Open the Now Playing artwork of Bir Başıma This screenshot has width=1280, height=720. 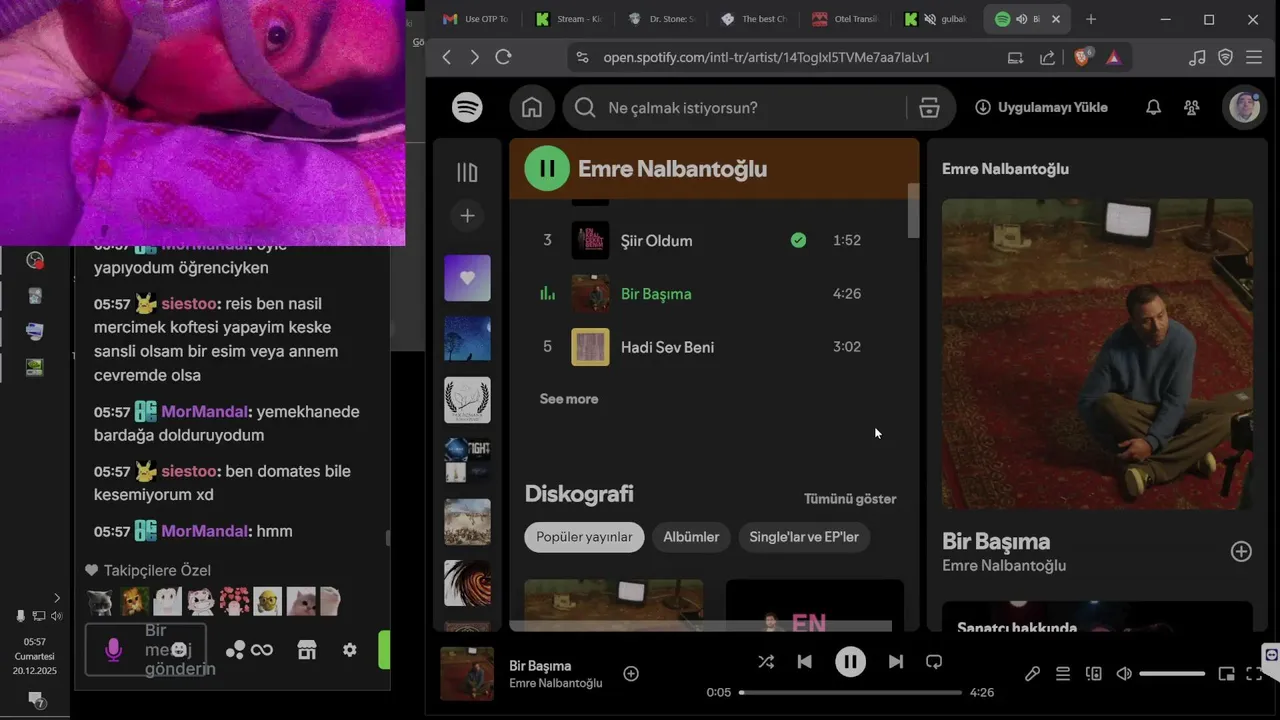tap(1097, 354)
